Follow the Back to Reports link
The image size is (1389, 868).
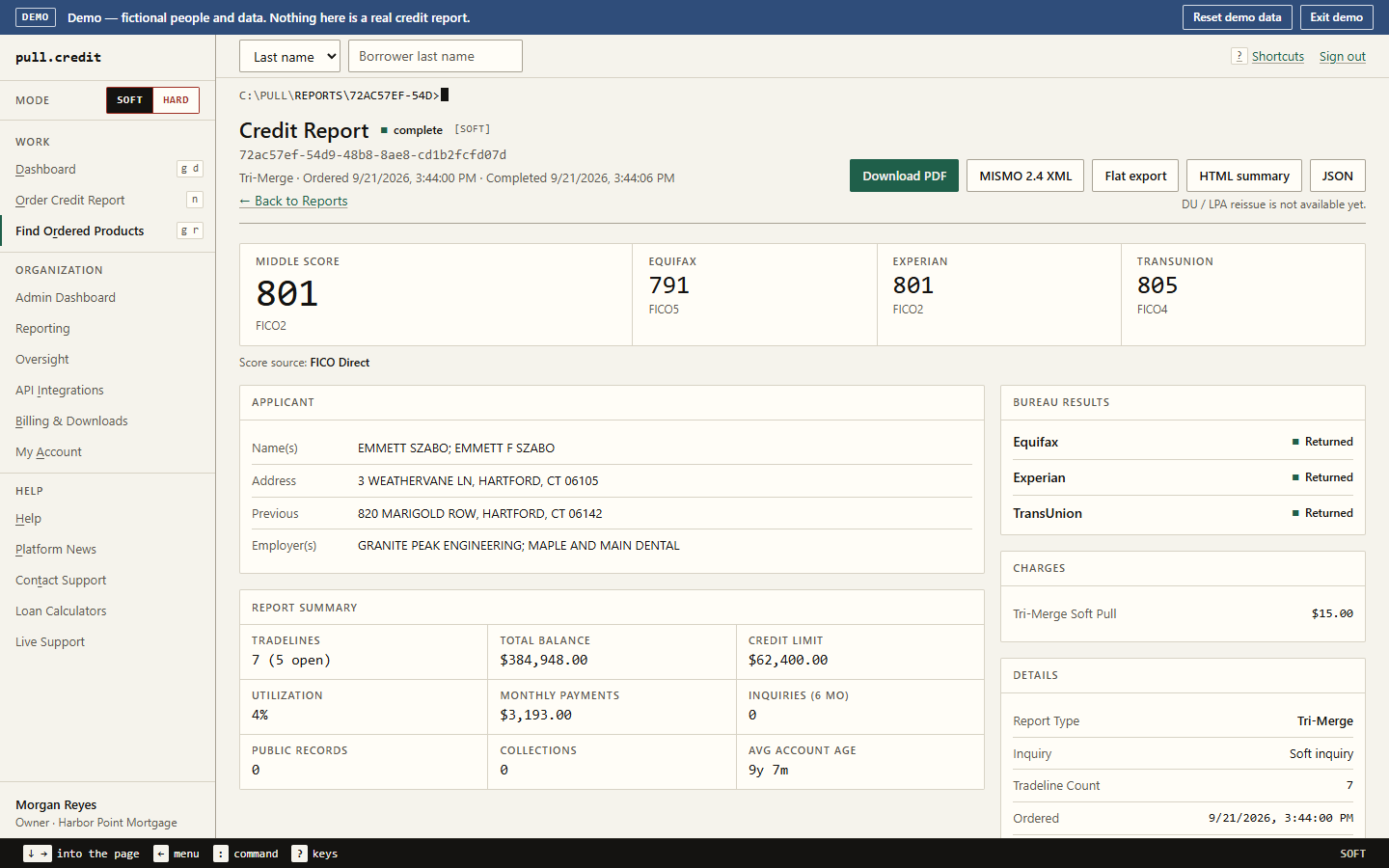pyautogui.click(x=293, y=201)
